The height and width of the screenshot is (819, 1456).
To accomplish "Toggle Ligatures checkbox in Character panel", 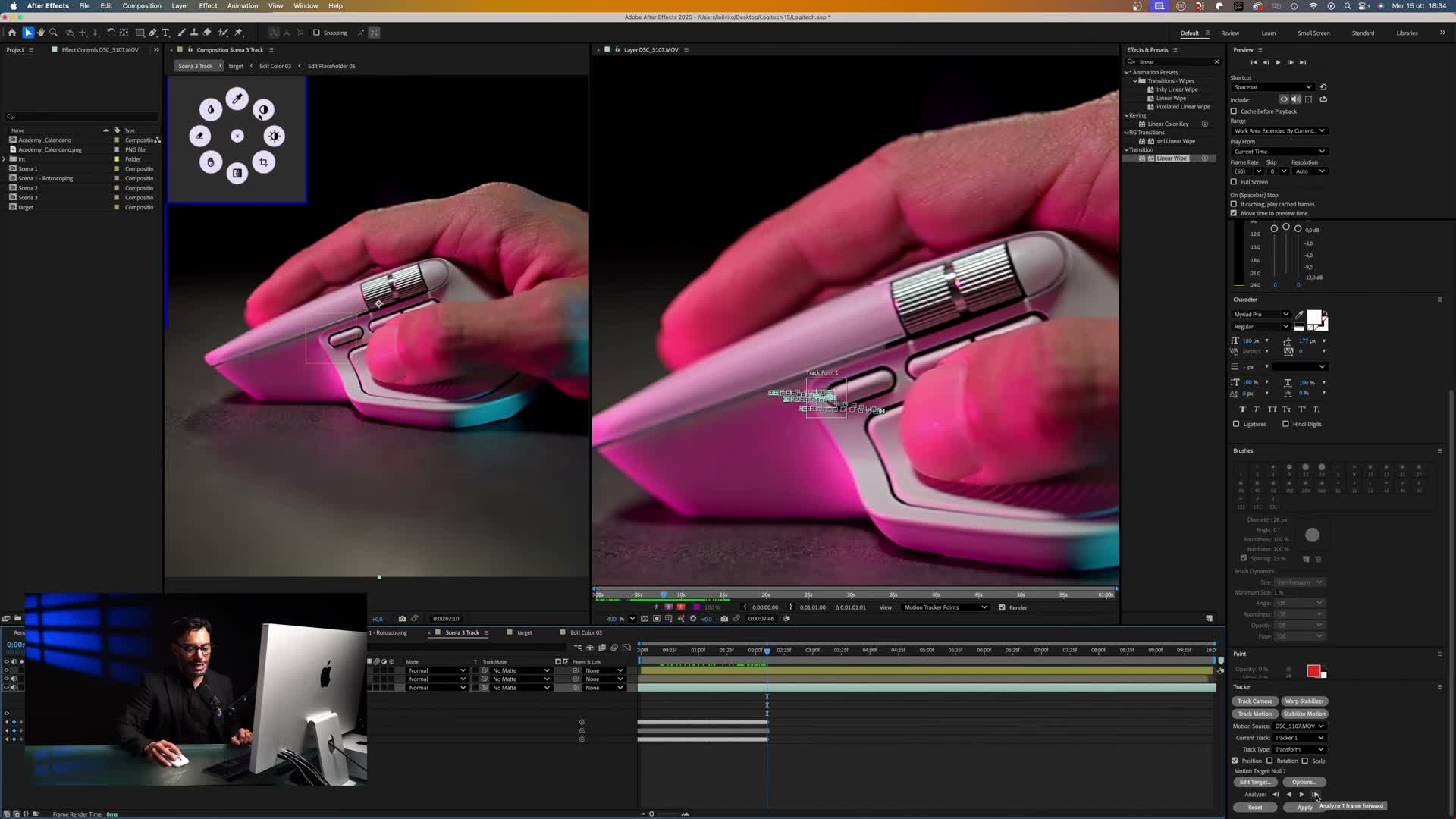I will [1236, 424].
